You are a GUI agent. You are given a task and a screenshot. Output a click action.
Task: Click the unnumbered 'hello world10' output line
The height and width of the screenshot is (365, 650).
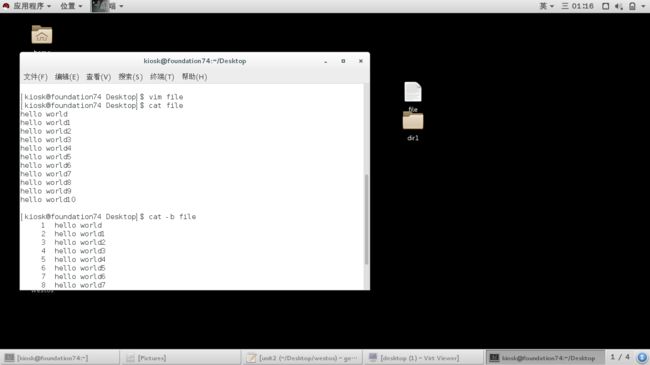pos(48,200)
